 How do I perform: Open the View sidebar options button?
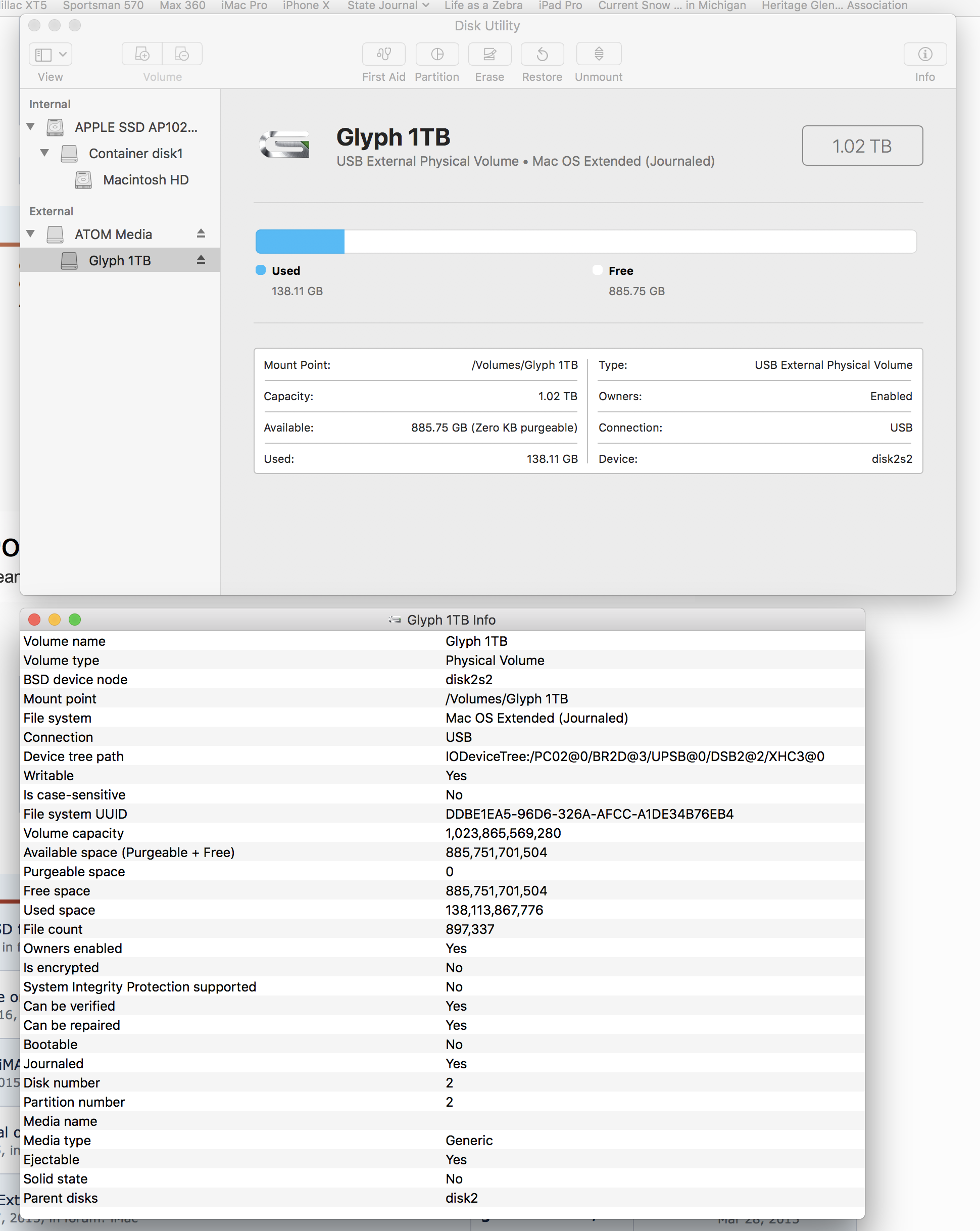50,54
